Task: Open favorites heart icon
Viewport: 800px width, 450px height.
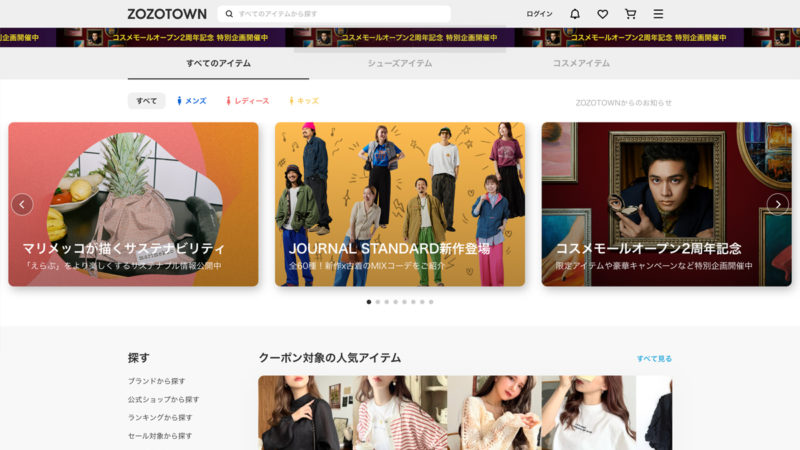Action: 602,14
